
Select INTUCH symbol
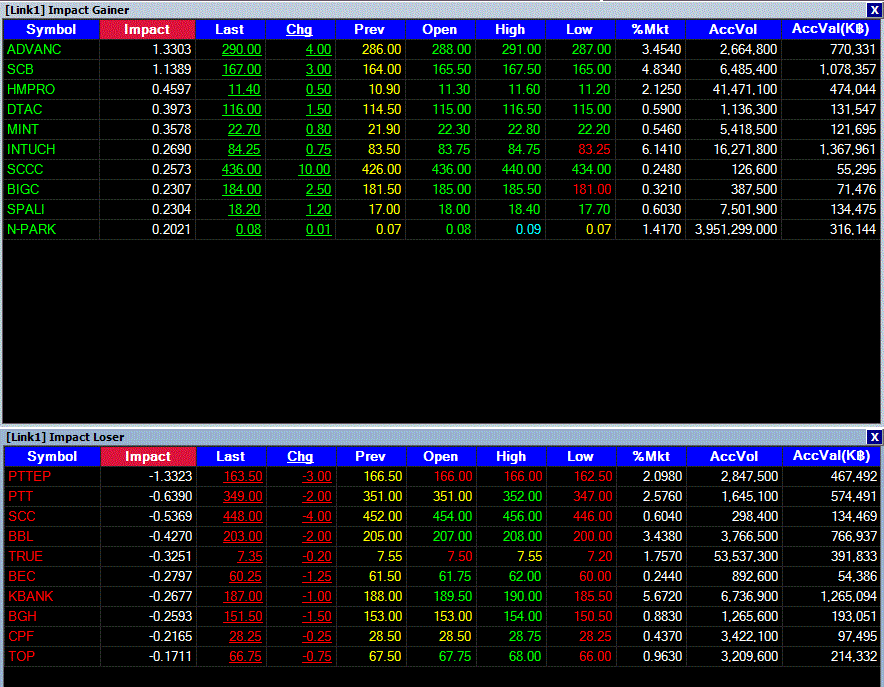(x=31, y=149)
